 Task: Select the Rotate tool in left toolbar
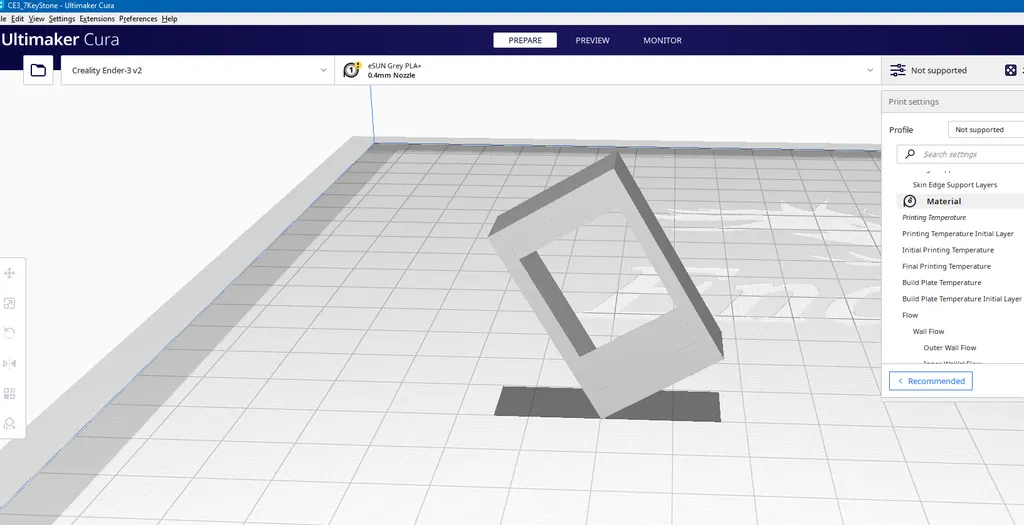pos(9,334)
